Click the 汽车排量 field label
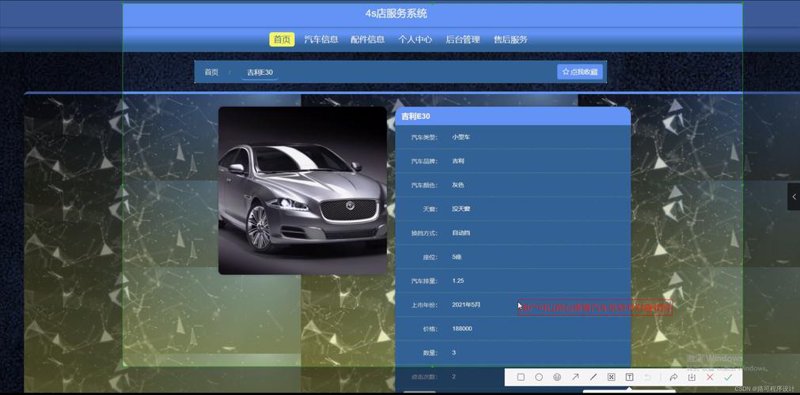 424,281
